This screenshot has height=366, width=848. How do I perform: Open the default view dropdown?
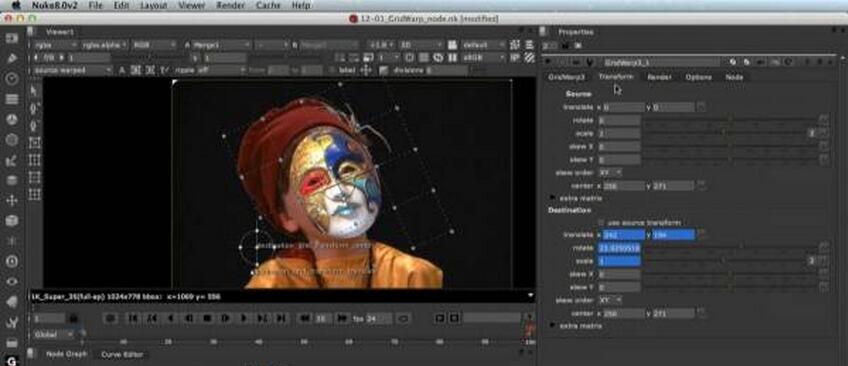483,45
